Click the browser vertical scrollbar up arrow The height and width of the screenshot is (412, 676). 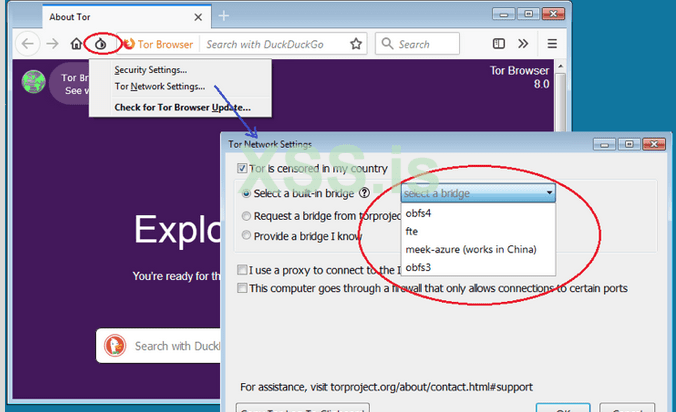(560, 66)
